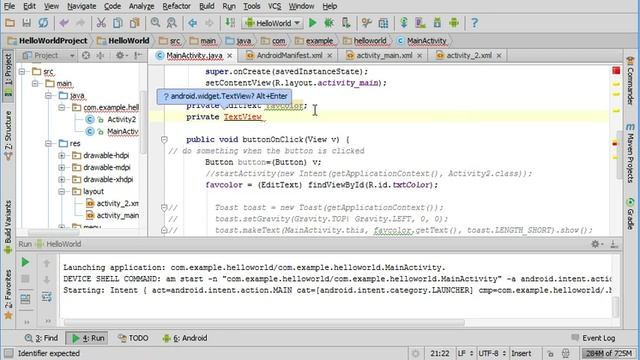Toggle the 2: Favorites side panel
The height and width of the screenshot is (360, 640).
click(8, 294)
